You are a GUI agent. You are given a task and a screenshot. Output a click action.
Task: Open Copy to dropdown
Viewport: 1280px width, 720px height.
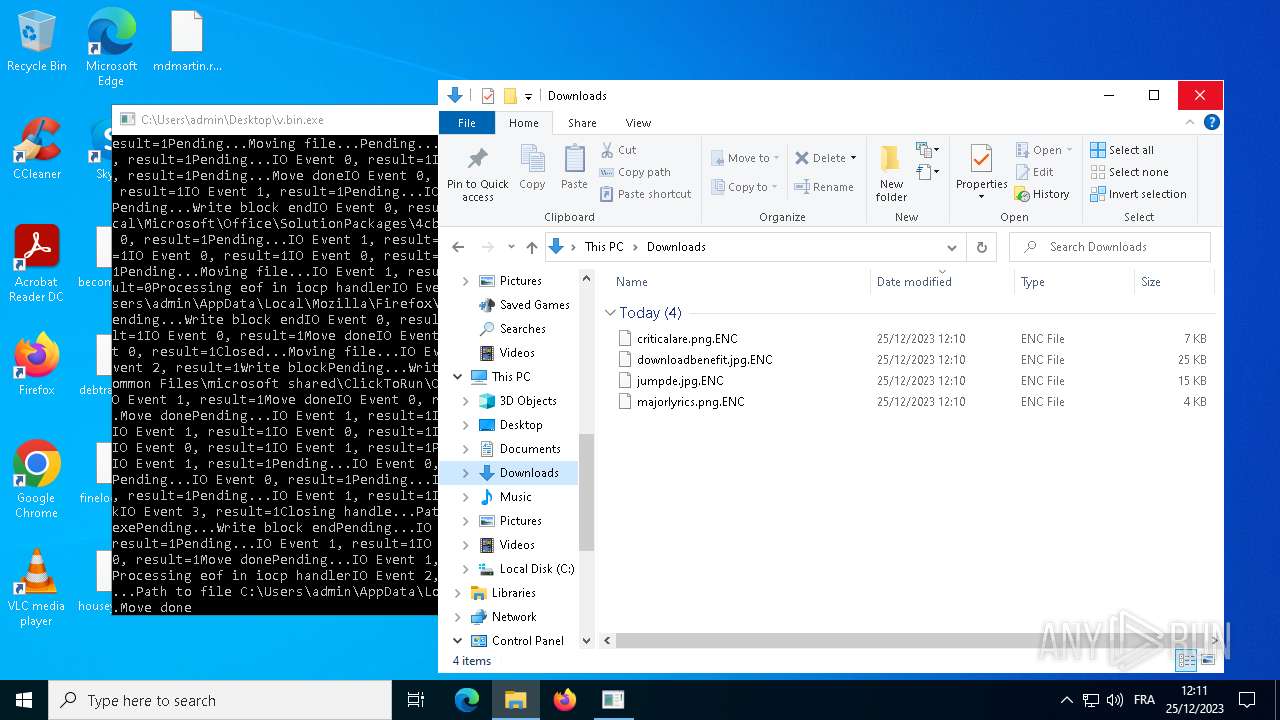745,187
